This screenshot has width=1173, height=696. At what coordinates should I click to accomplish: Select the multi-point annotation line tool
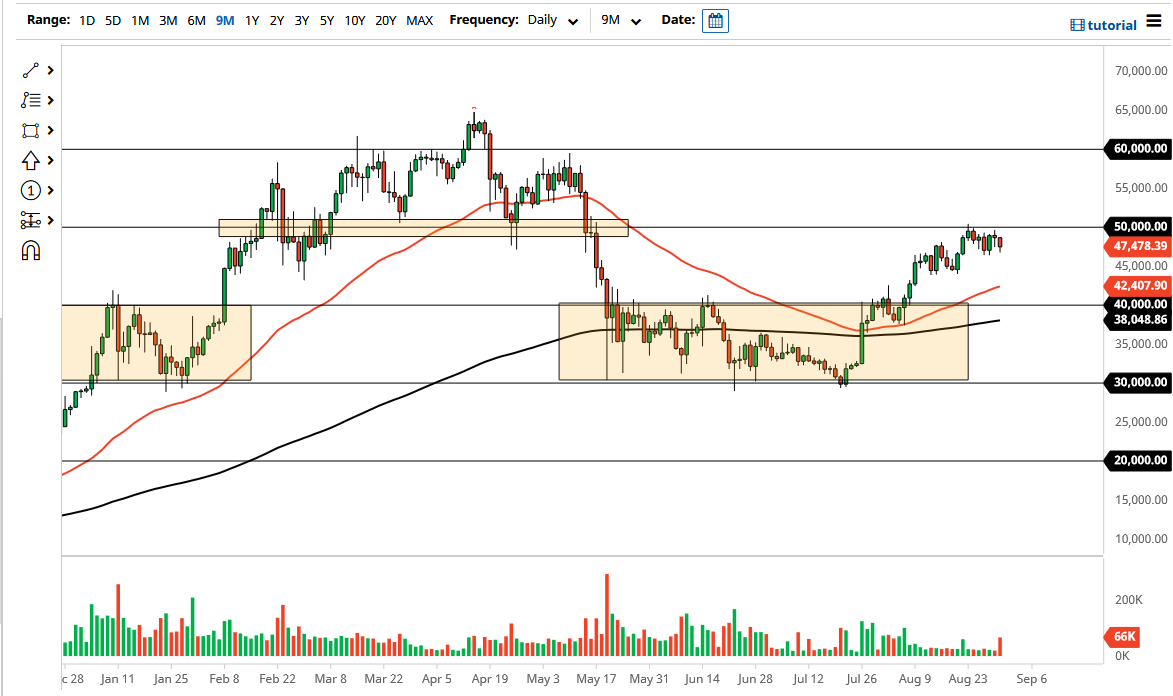29,100
